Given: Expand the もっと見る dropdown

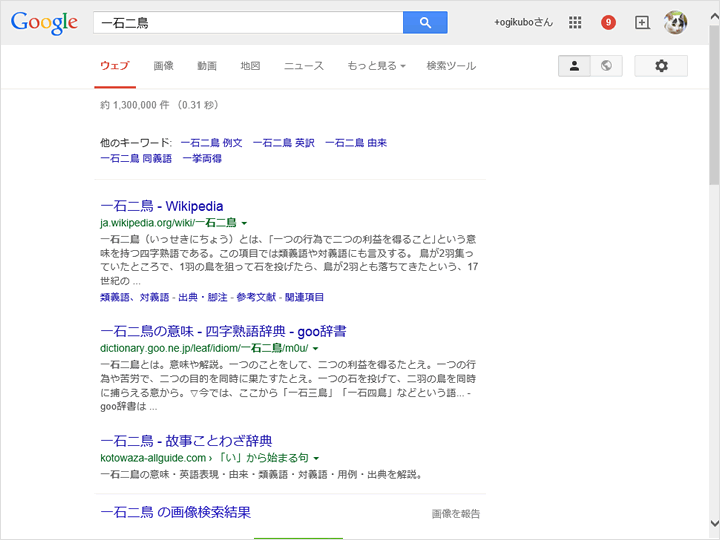Looking at the screenshot, I should coord(376,66).
